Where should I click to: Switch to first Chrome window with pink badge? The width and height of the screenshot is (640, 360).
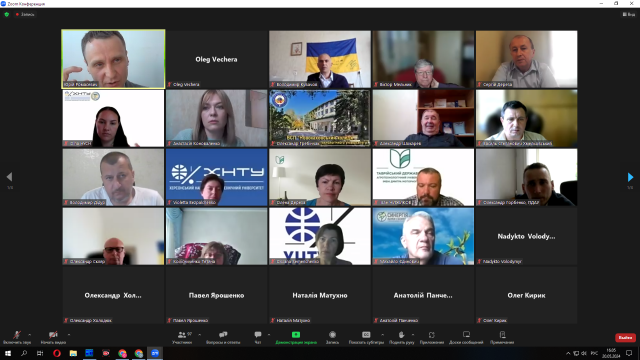tap(122, 353)
